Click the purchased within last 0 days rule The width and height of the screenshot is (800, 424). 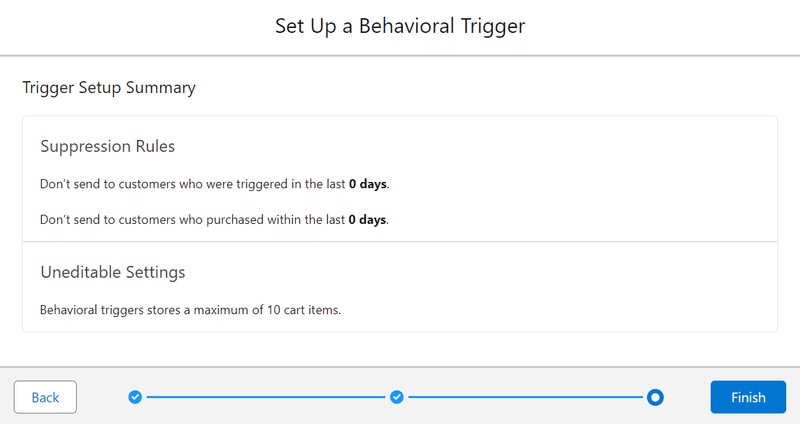coord(214,220)
